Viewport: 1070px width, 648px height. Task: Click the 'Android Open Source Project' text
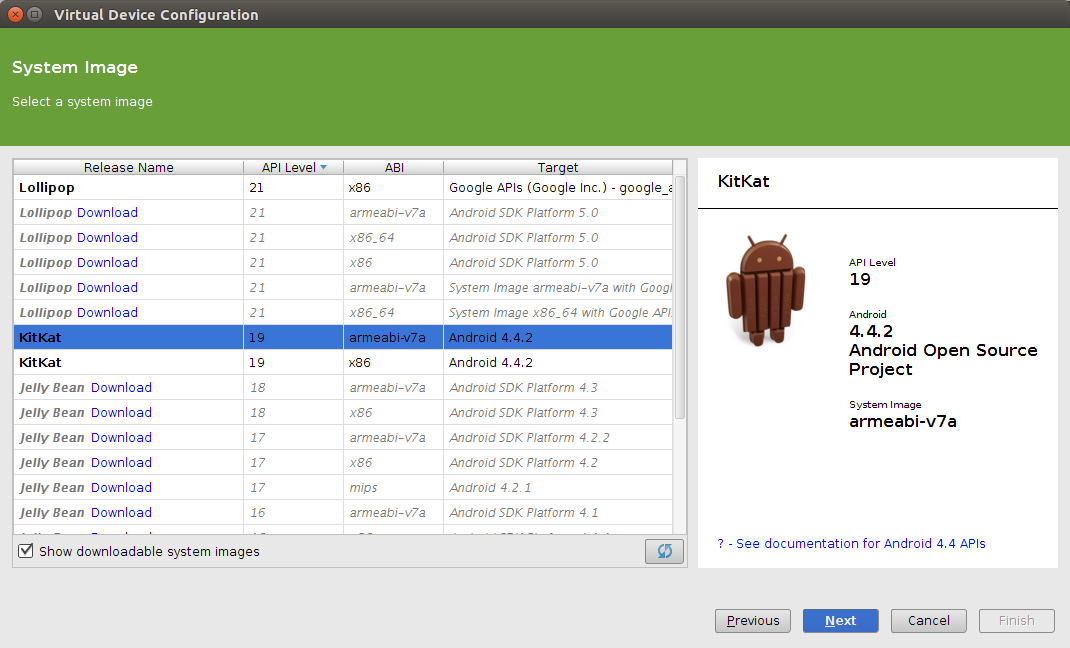943,359
